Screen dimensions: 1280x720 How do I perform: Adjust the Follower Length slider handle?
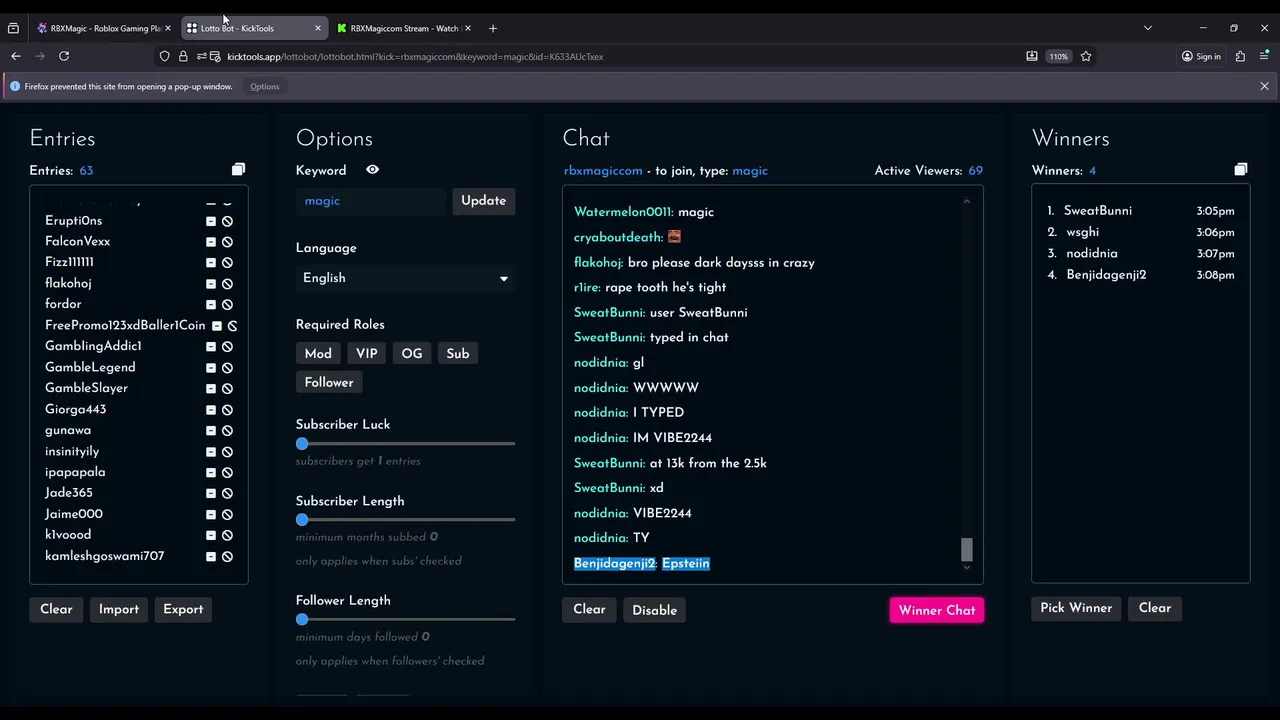302,620
